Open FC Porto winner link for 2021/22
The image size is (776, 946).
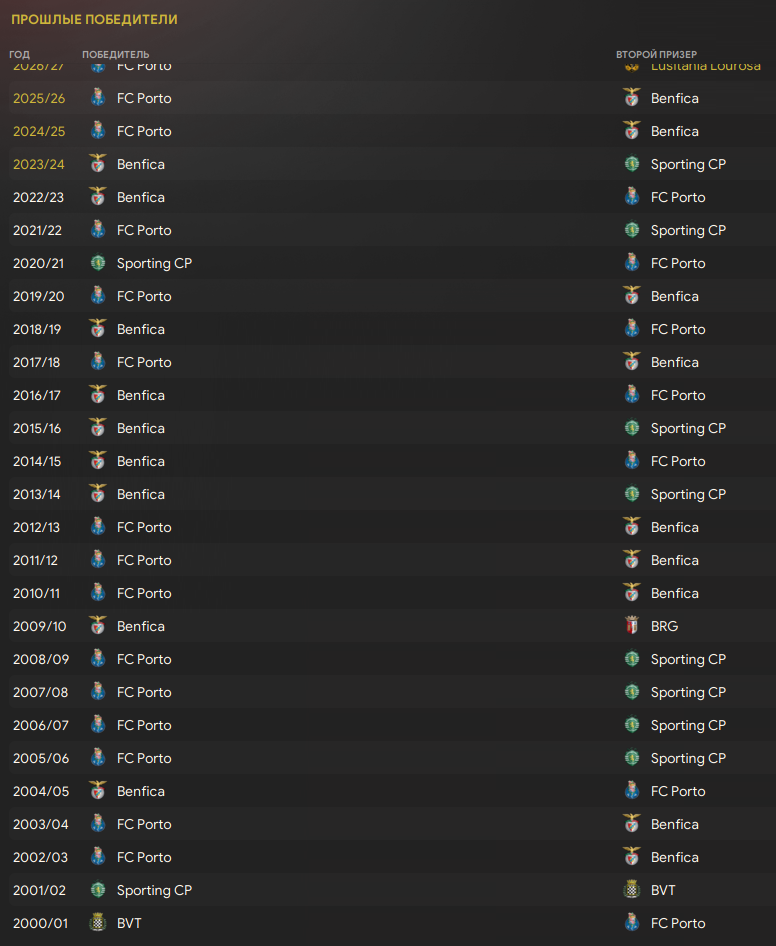(144, 230)
